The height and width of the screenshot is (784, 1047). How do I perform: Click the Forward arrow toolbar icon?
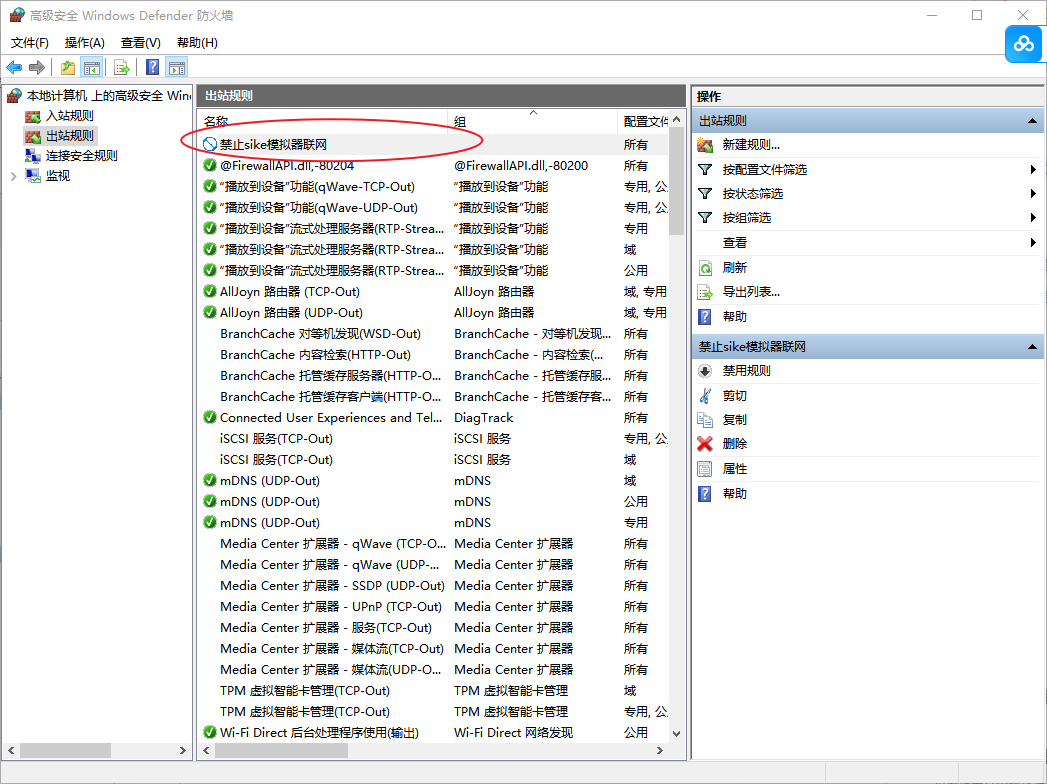point(37,67)
